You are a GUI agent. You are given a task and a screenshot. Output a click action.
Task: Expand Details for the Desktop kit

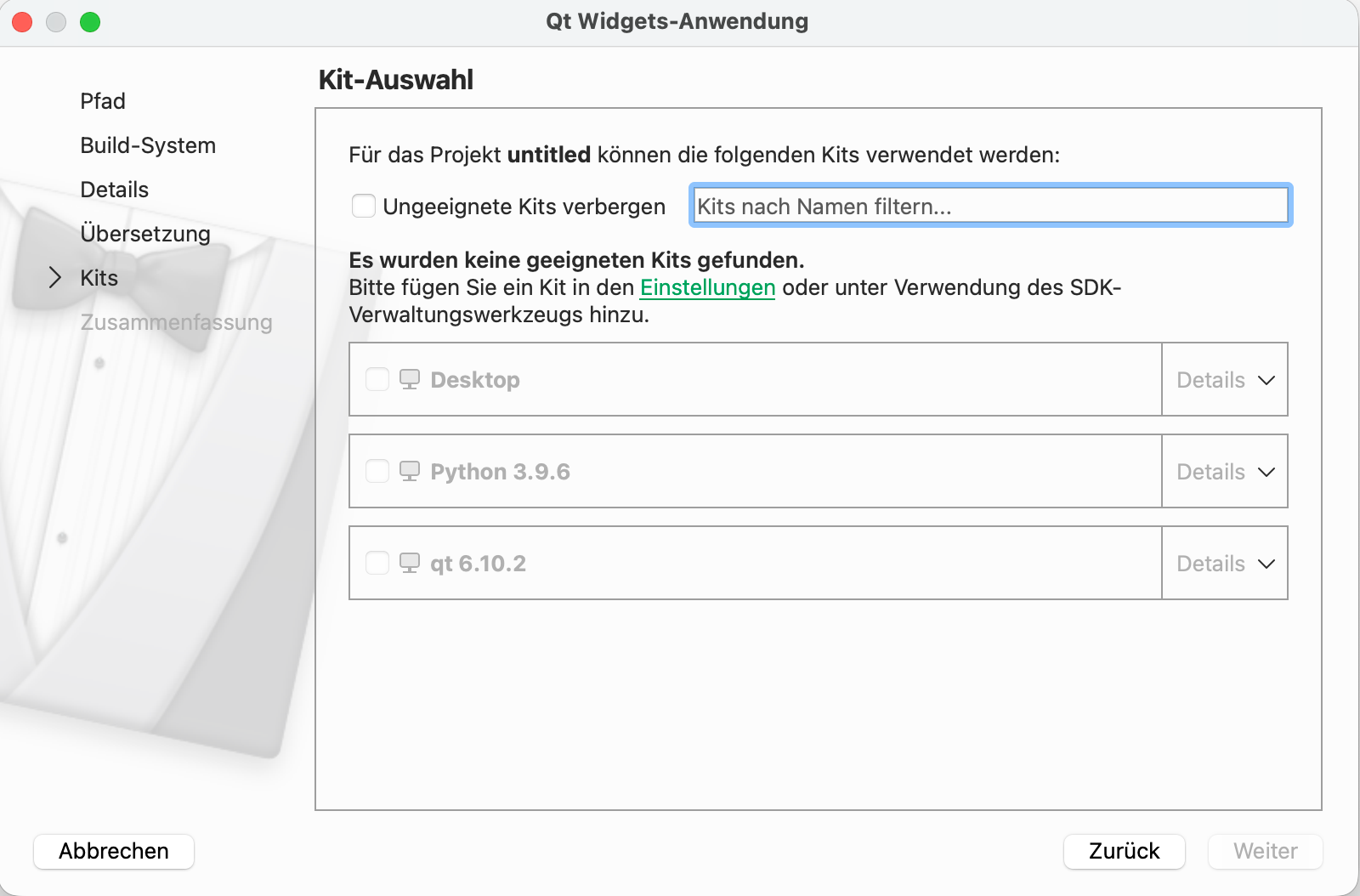click(x=1225, y=380)
